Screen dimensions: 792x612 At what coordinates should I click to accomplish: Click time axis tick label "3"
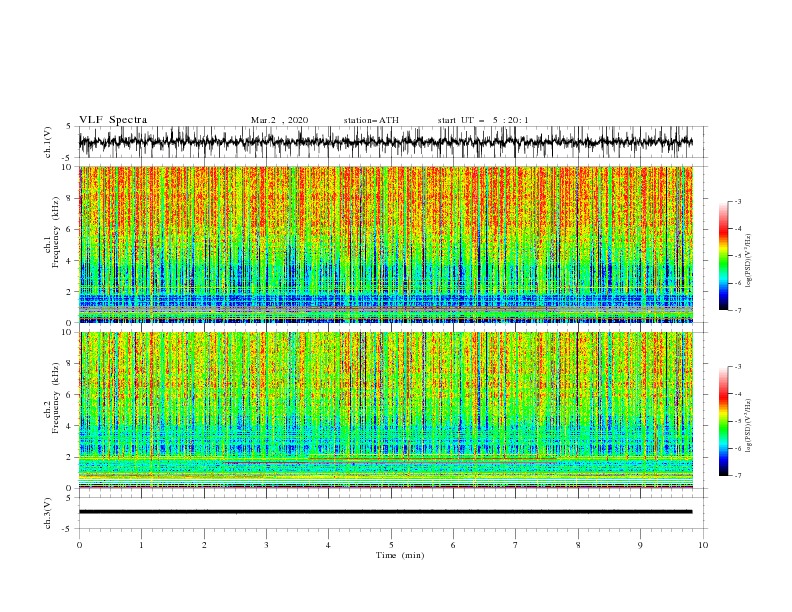point(266,545)
